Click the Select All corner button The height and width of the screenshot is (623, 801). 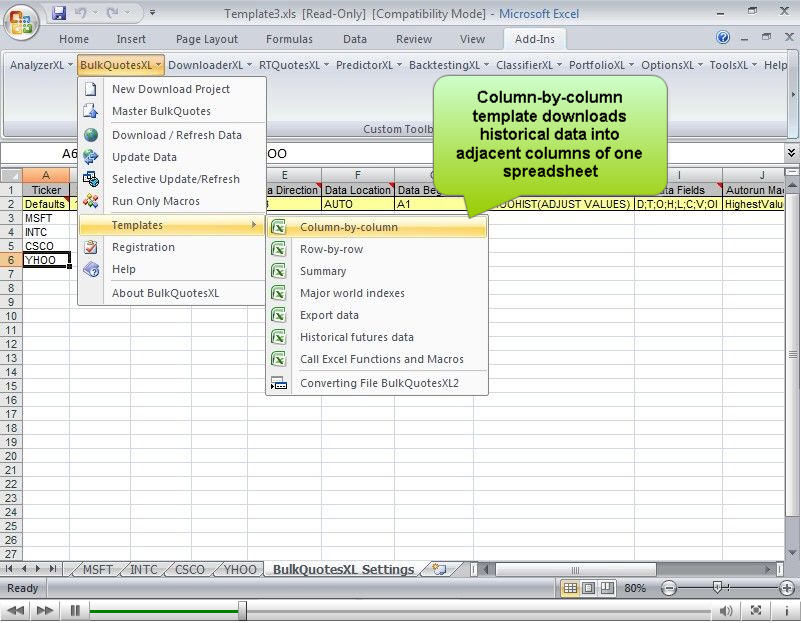pos(11,175)
